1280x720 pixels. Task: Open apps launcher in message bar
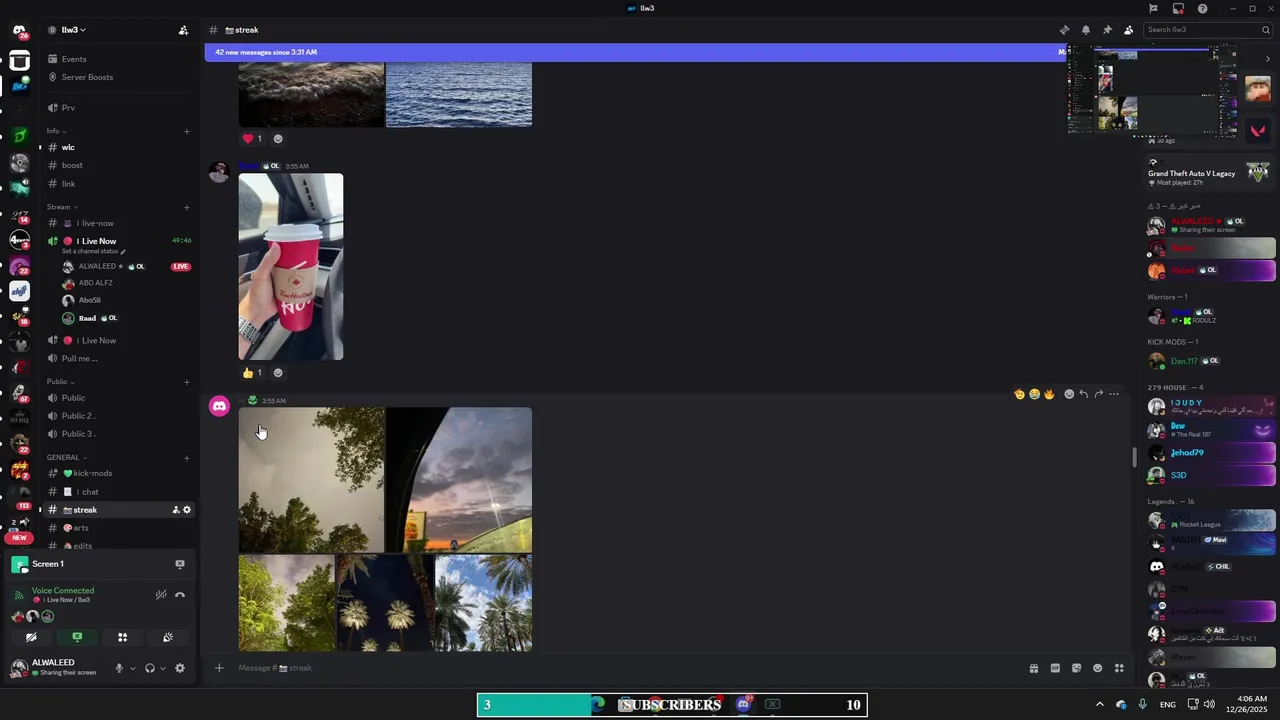[x=1119, y=668]
